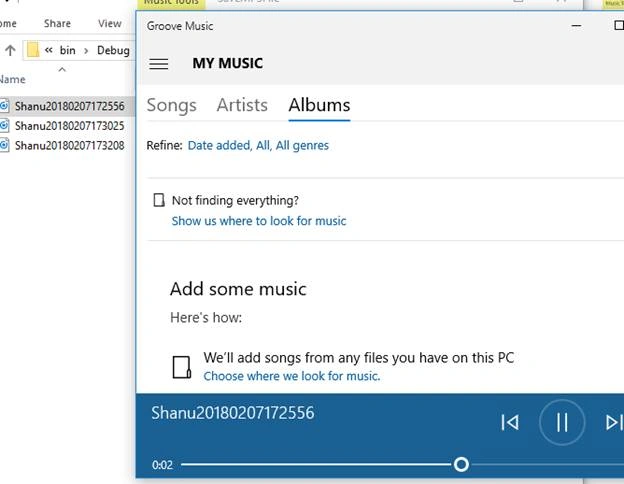Click audio file icon of Shanu20180207173208

coord(4,145)
